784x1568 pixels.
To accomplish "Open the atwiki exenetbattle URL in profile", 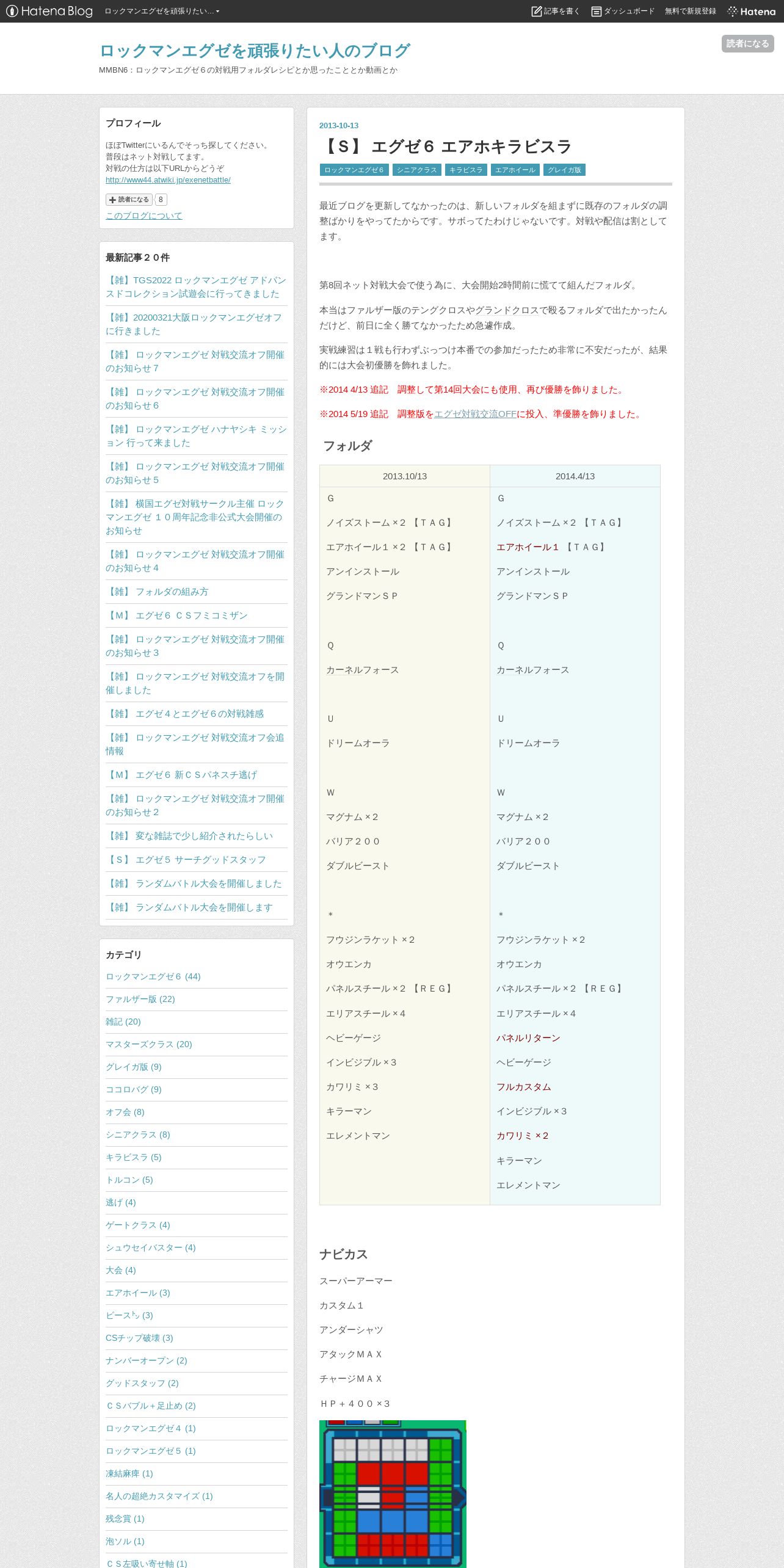I will pyautogui.click(x=168, y=180).
